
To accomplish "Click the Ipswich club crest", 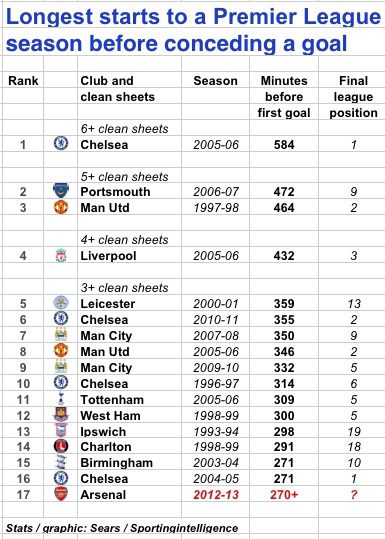I will tap(61, 430).
